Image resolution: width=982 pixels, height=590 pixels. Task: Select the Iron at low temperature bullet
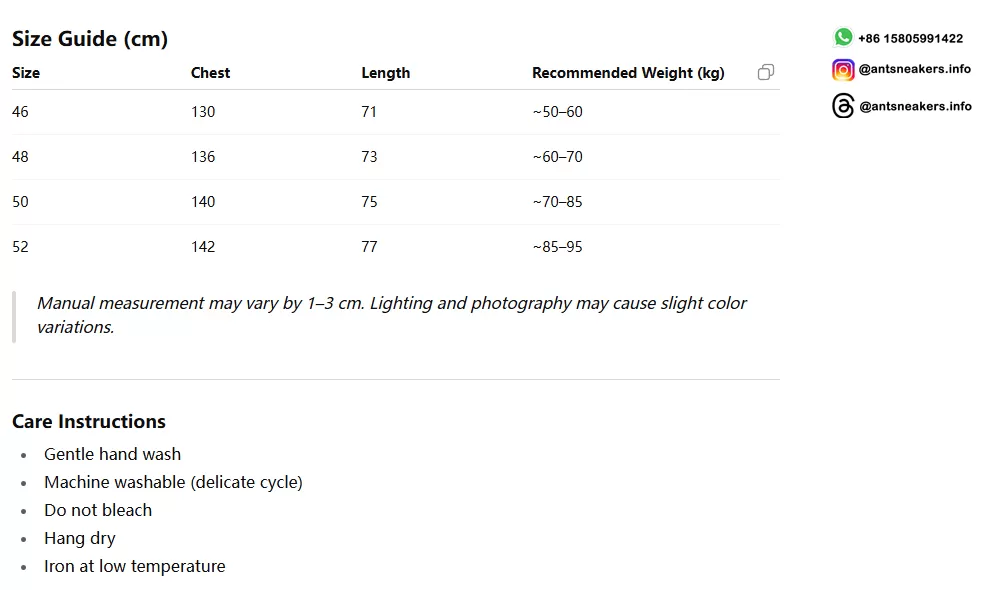coord(135,566)
